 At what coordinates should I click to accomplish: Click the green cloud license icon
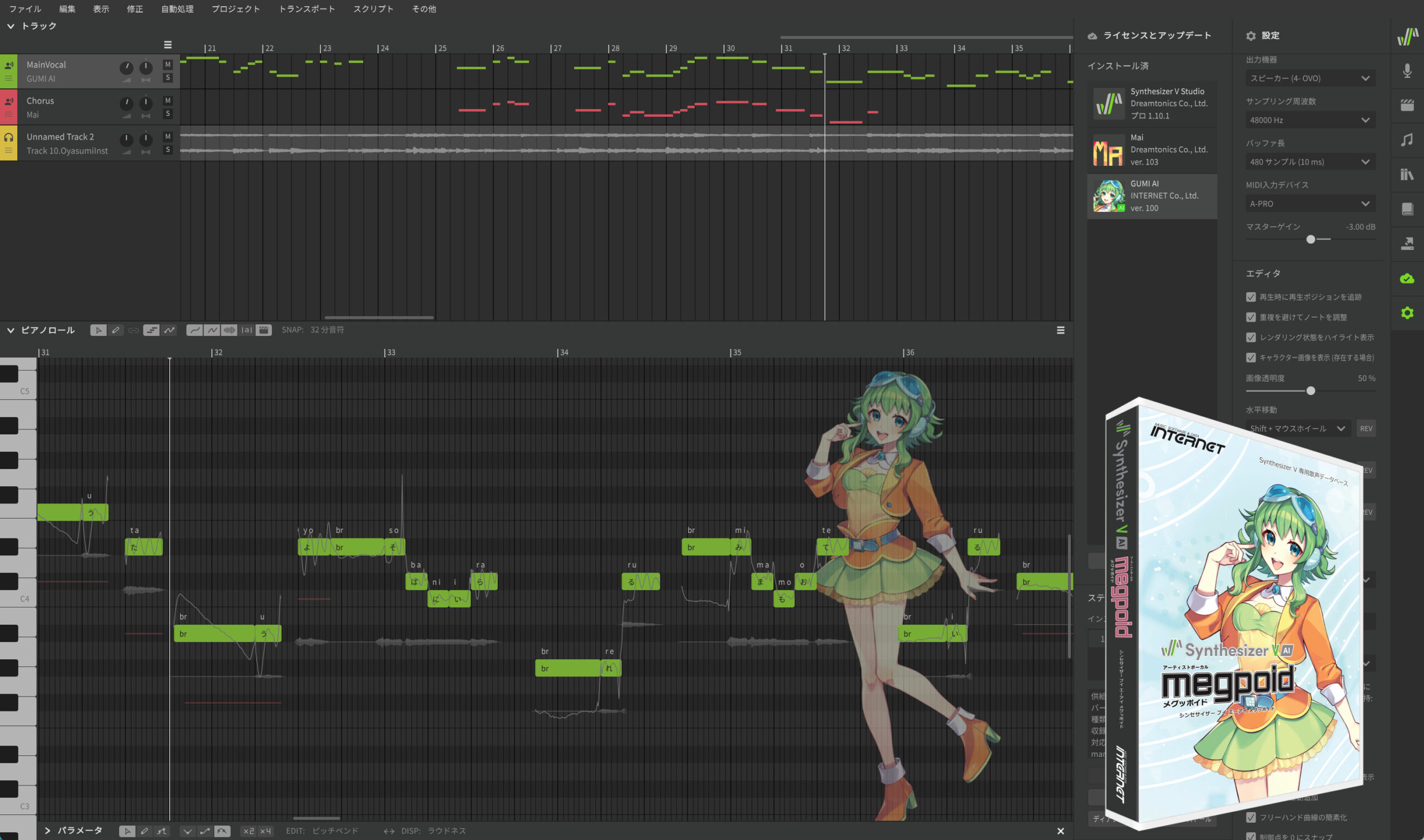pyautogui.click(x=1407, y=278)
